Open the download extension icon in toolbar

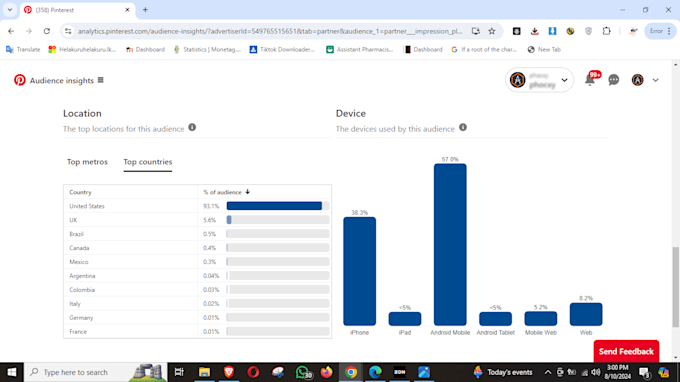click(534, 31)
